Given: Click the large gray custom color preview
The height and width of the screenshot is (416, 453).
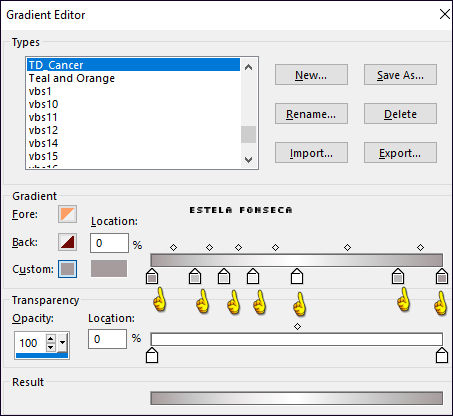Looking at the screenshot, I should [x=109, y=269].
